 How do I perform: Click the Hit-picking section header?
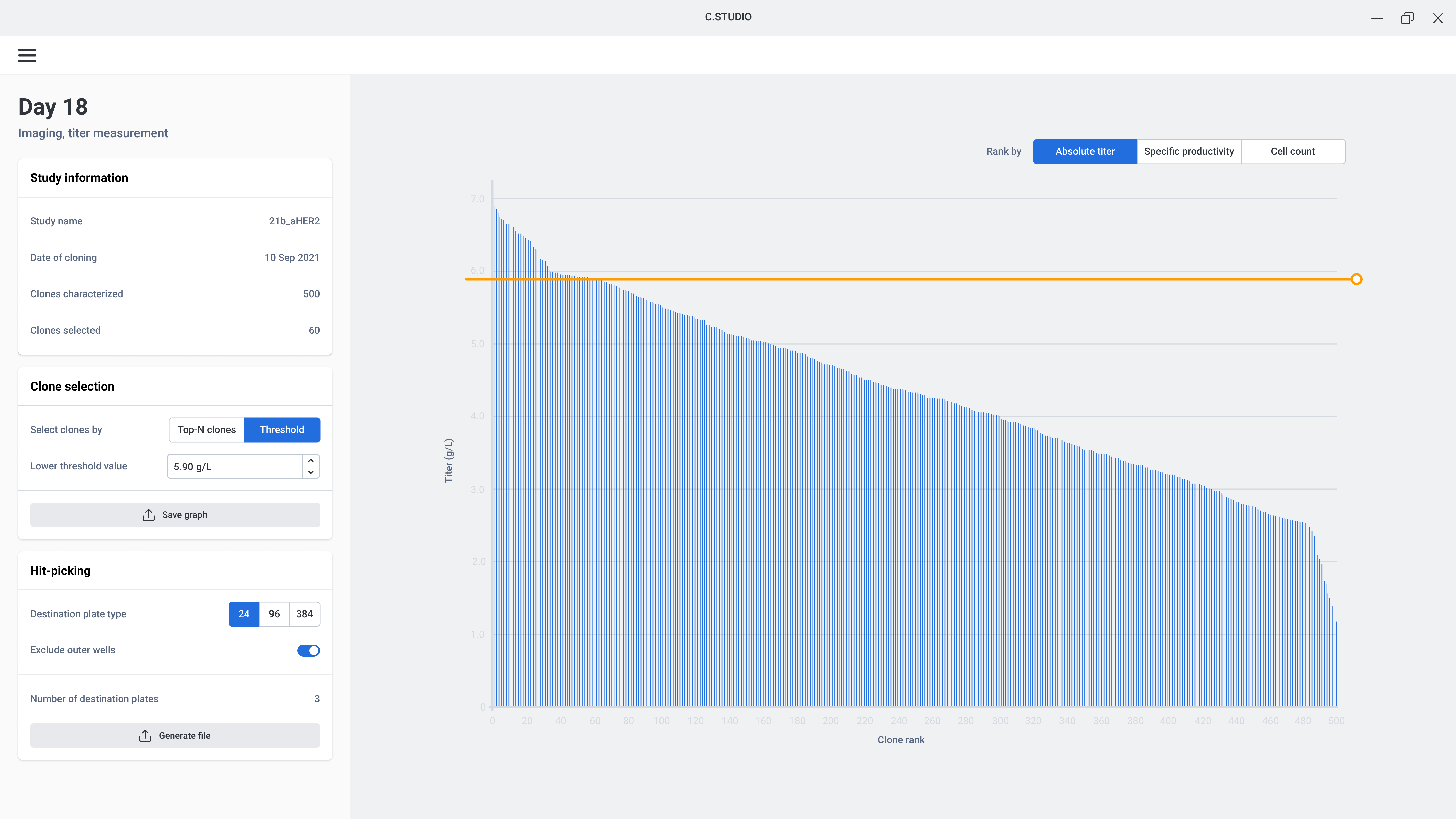(x=60, y=571)
